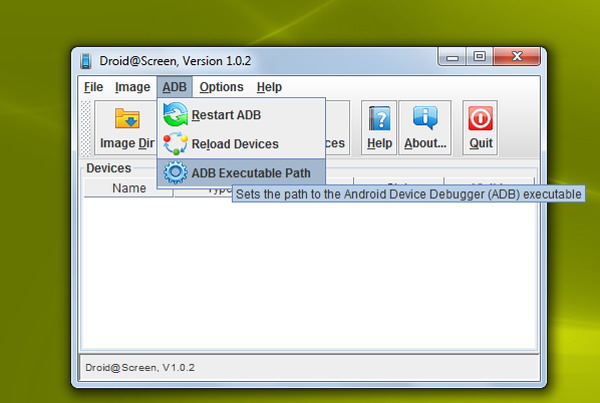Minimize the Droid@Screen window
The image size is (600, 403).
[x=452, y=57]
